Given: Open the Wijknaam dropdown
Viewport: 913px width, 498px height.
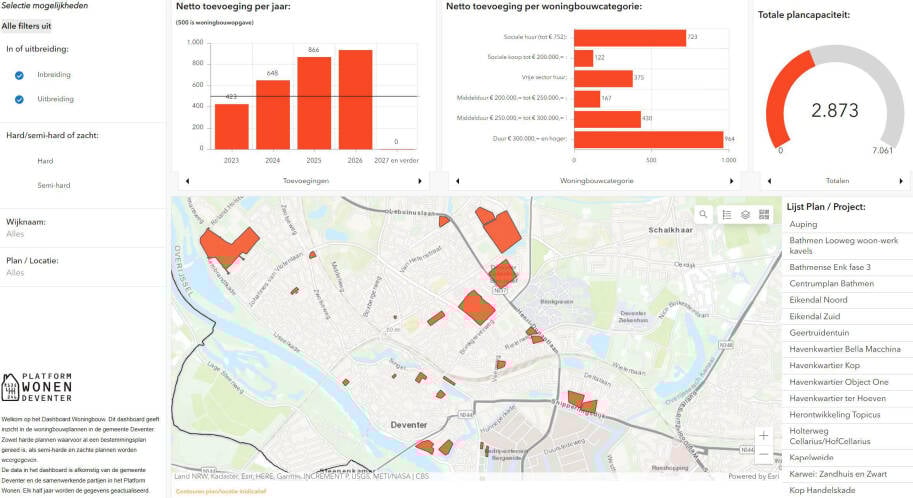Looking at the screenshot, I should (80, 234).
